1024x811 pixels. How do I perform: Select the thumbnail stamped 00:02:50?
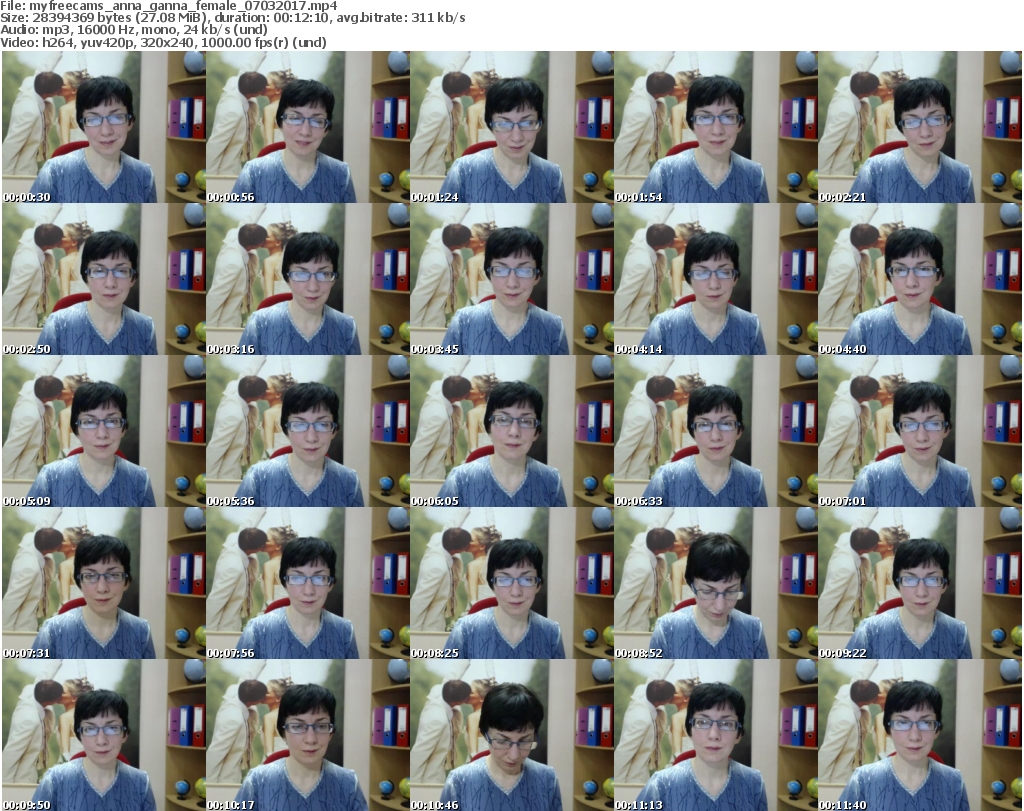104,279
